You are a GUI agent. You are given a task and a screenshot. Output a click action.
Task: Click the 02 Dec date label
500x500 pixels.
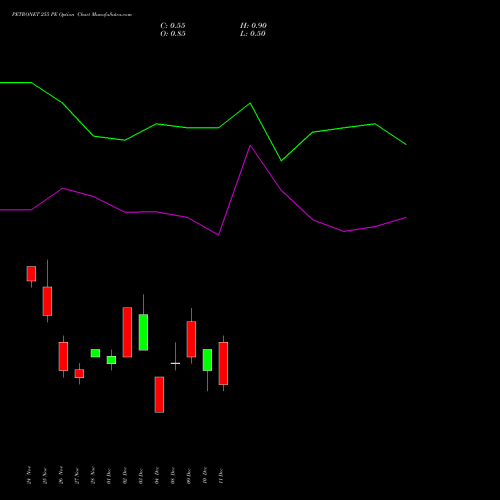(x=125, y=475)
